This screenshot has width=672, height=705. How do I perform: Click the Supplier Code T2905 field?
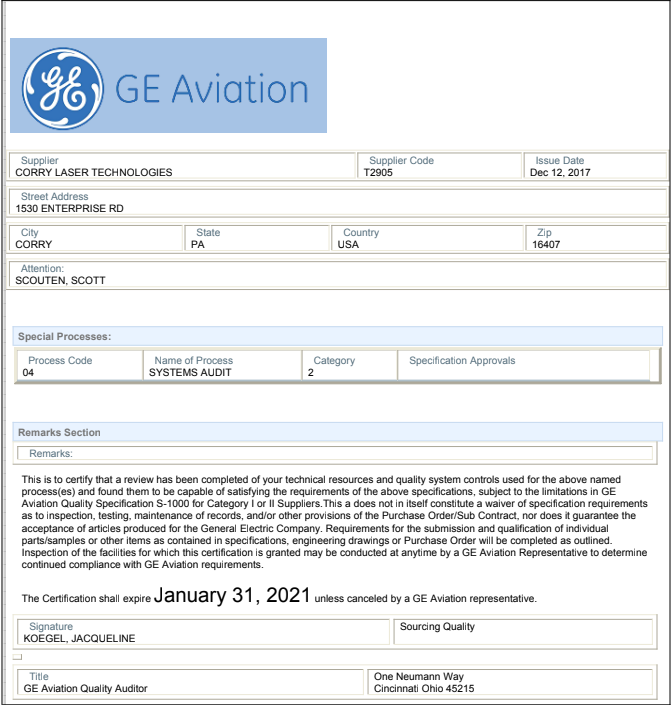coord(438,167)
